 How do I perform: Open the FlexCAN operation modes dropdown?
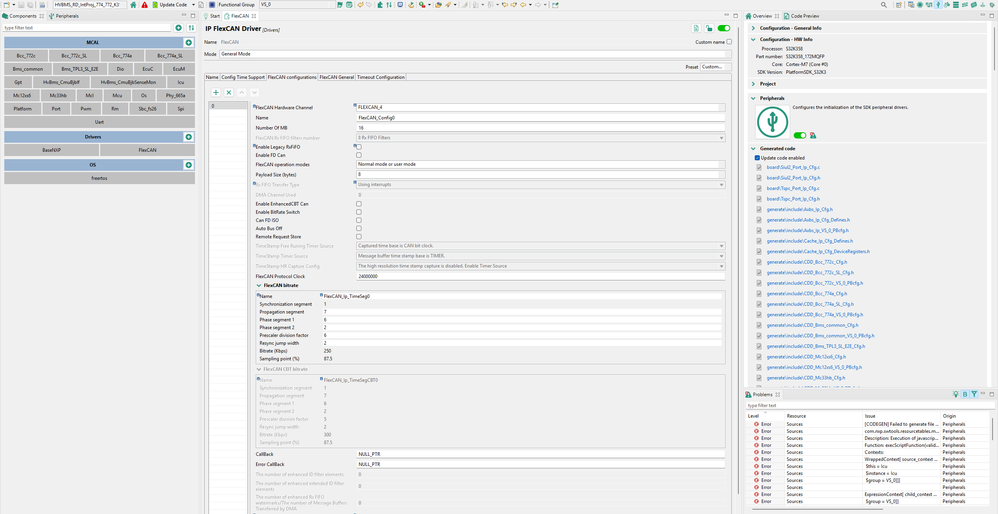pos(541,164)
